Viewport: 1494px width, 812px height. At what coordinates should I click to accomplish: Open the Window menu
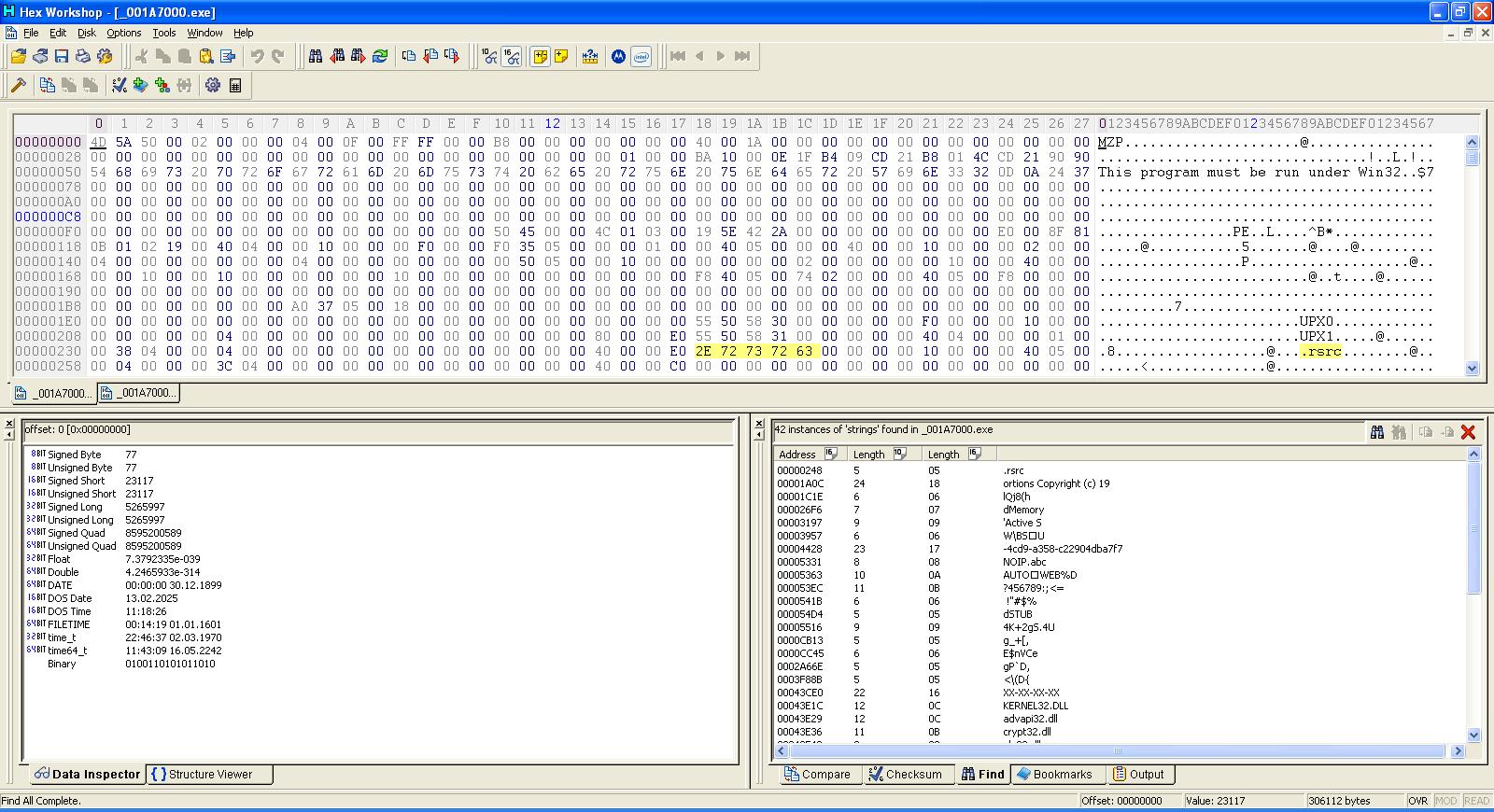(204, 33)
